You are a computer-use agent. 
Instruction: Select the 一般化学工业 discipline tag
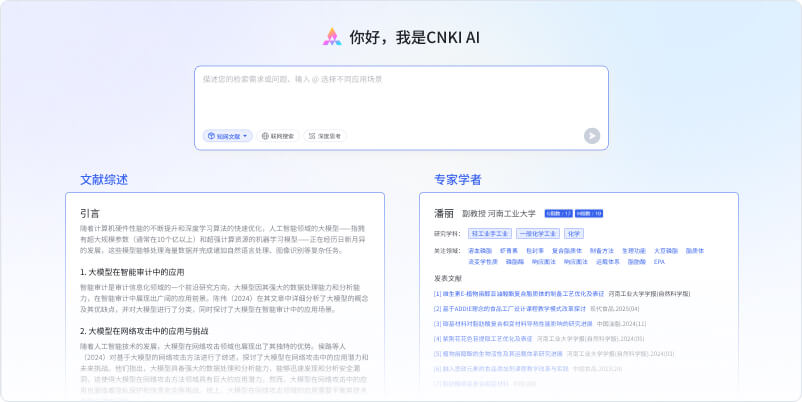click(x=538, y=234)
